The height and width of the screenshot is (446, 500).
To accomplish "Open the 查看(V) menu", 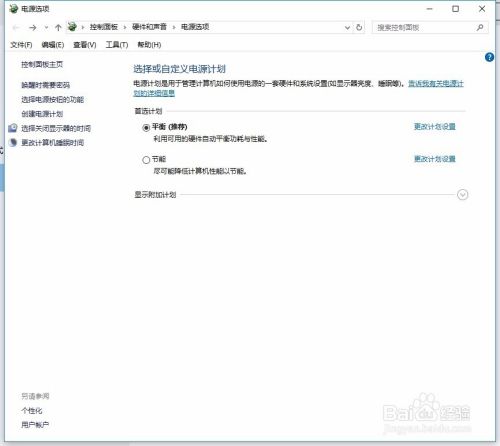I will coord(85,45).
